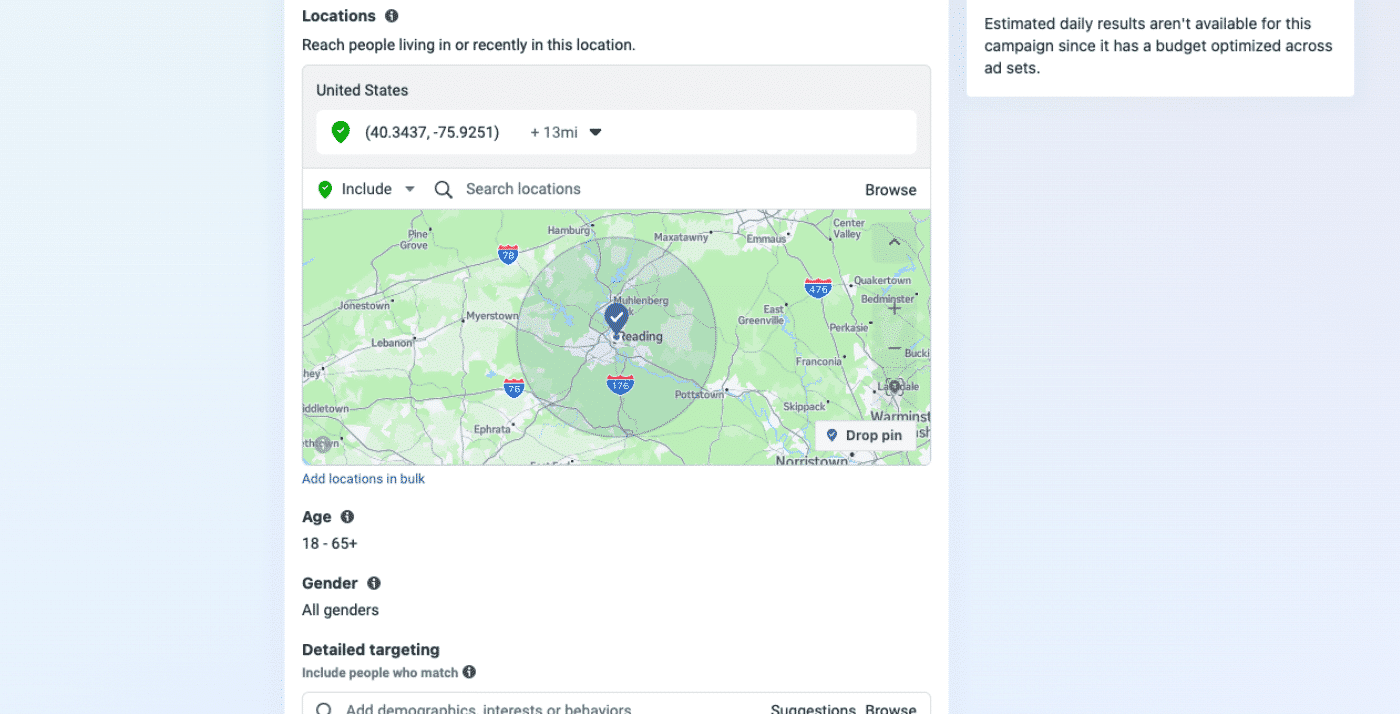Click info icon after 'Include people who match'

click(x=469, y=672)
